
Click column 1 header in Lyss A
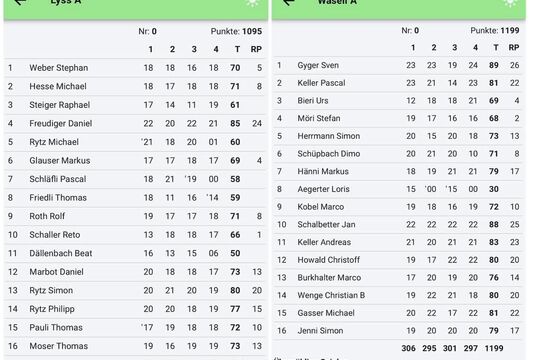click(150, 49)
